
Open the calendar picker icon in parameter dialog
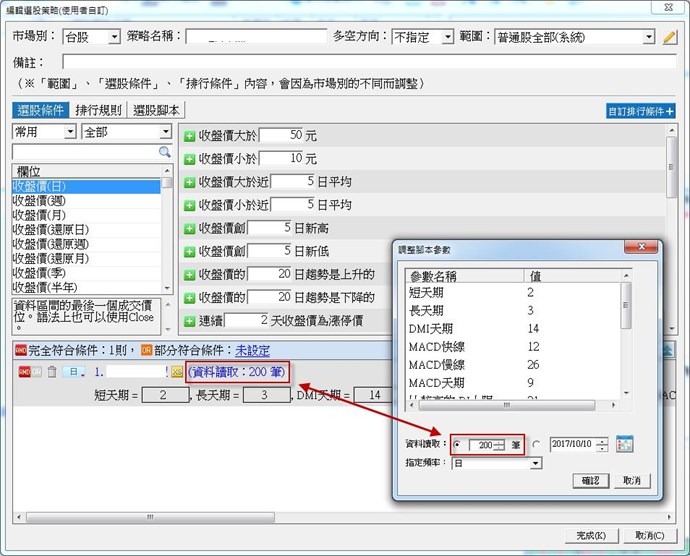coord(626,444)
